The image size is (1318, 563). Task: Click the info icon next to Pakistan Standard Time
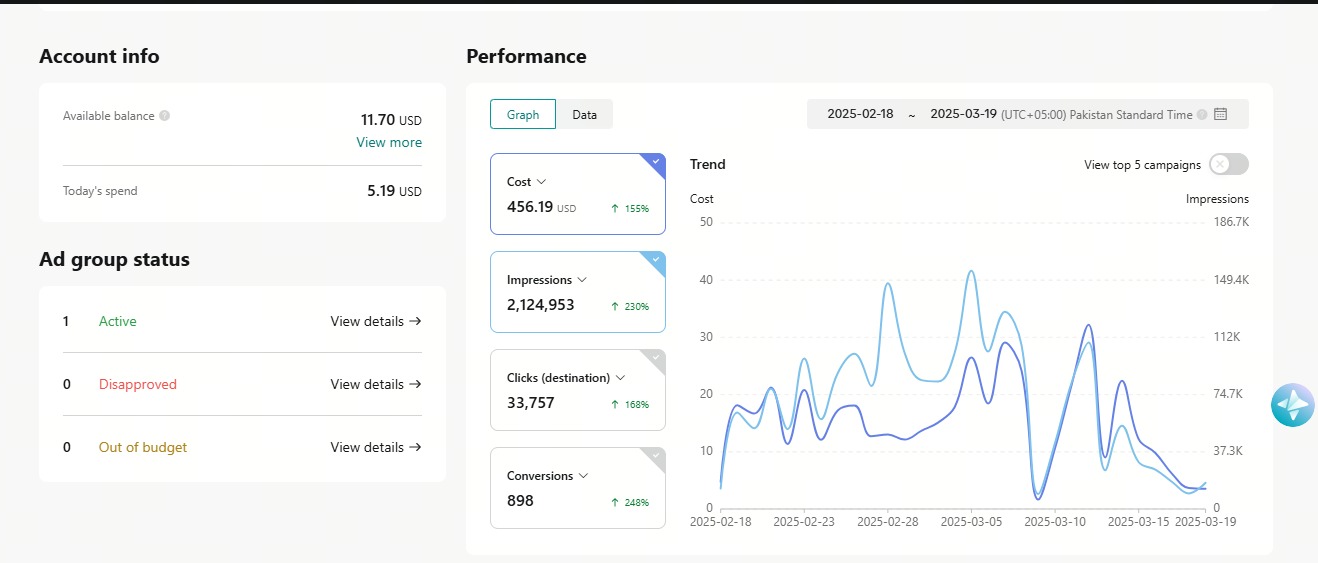coord(1202,114)
